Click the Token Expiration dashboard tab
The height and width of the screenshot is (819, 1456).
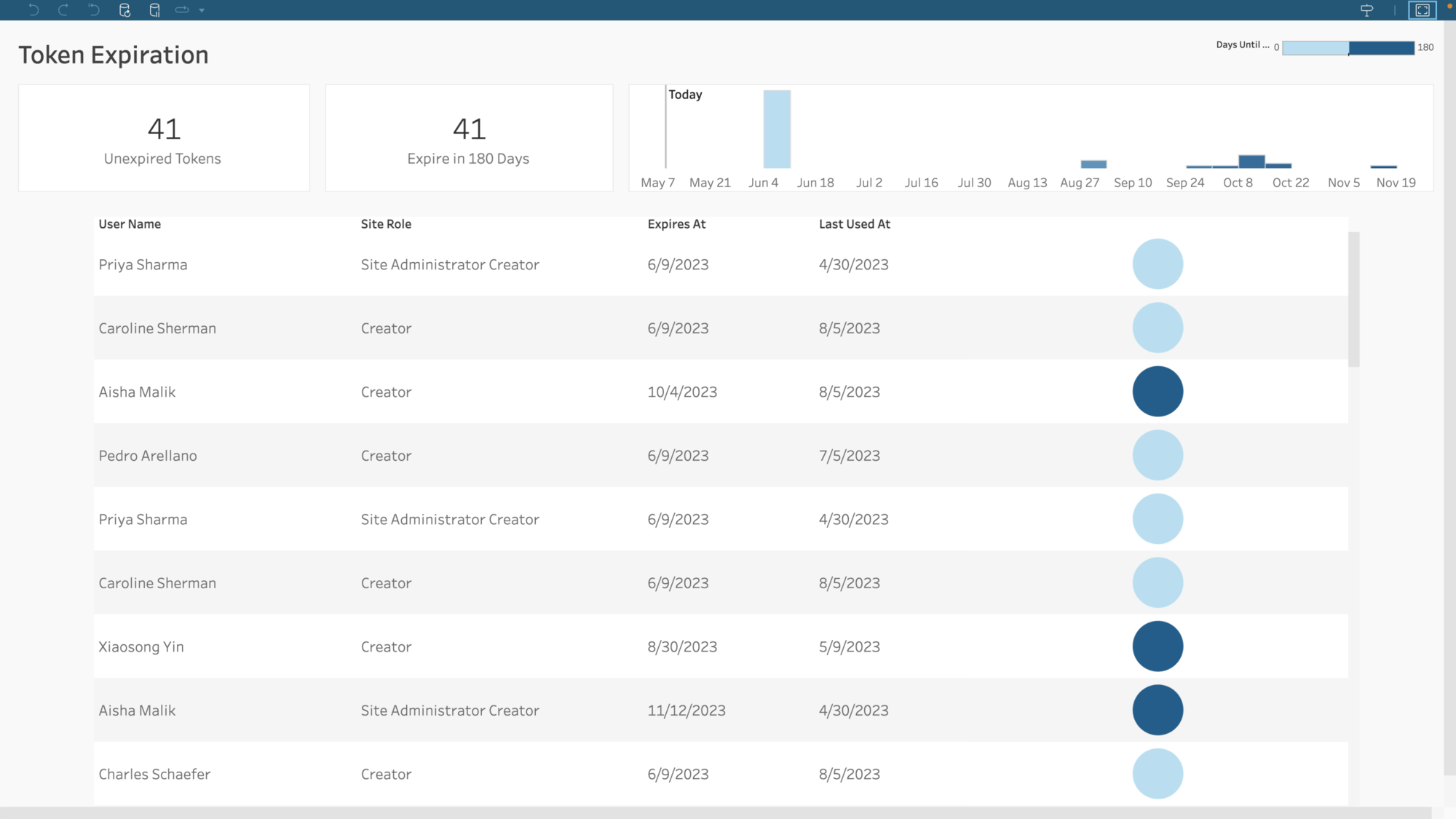[x=113, y=54]
